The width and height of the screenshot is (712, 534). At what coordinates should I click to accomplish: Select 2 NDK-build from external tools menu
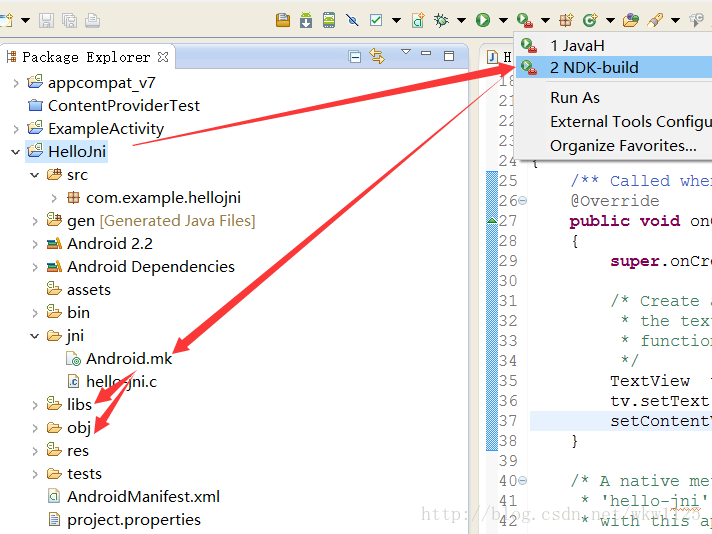point(614,67)
